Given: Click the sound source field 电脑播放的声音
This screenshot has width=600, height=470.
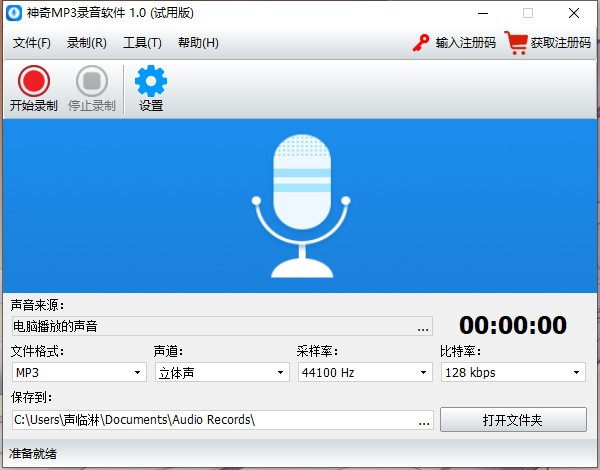Looking at the screenshot, I should (x=210, y=326).
